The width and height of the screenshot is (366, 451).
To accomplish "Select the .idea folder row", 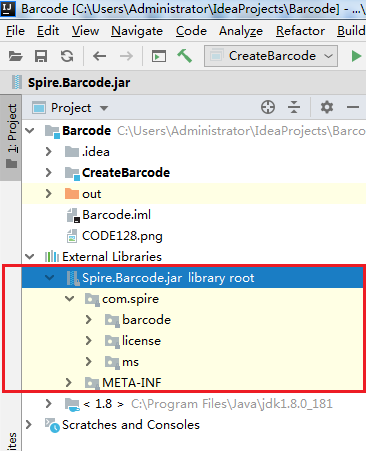I will click(194, 152).
